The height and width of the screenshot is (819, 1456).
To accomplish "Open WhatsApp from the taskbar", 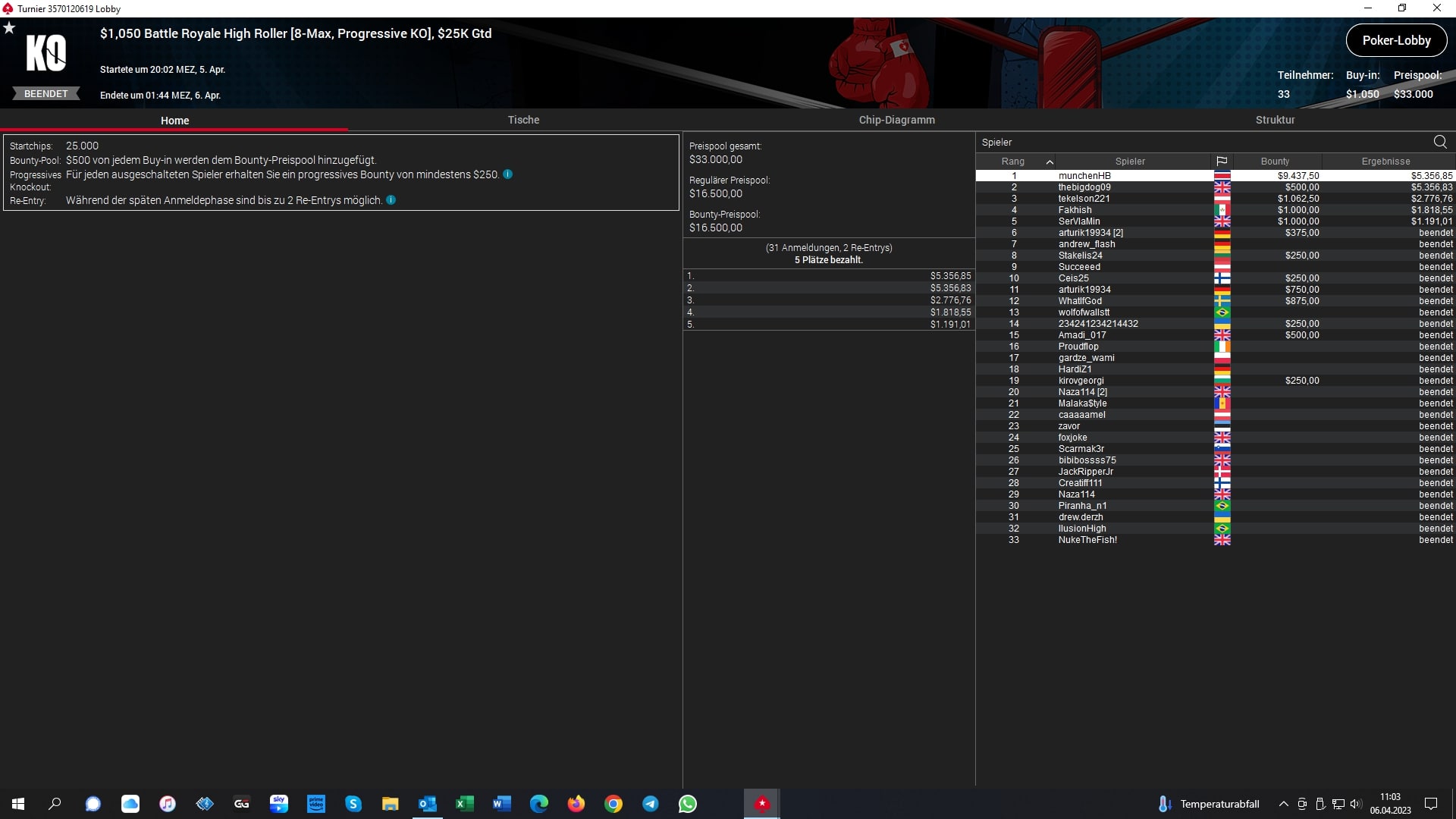I will coord(688,804).
